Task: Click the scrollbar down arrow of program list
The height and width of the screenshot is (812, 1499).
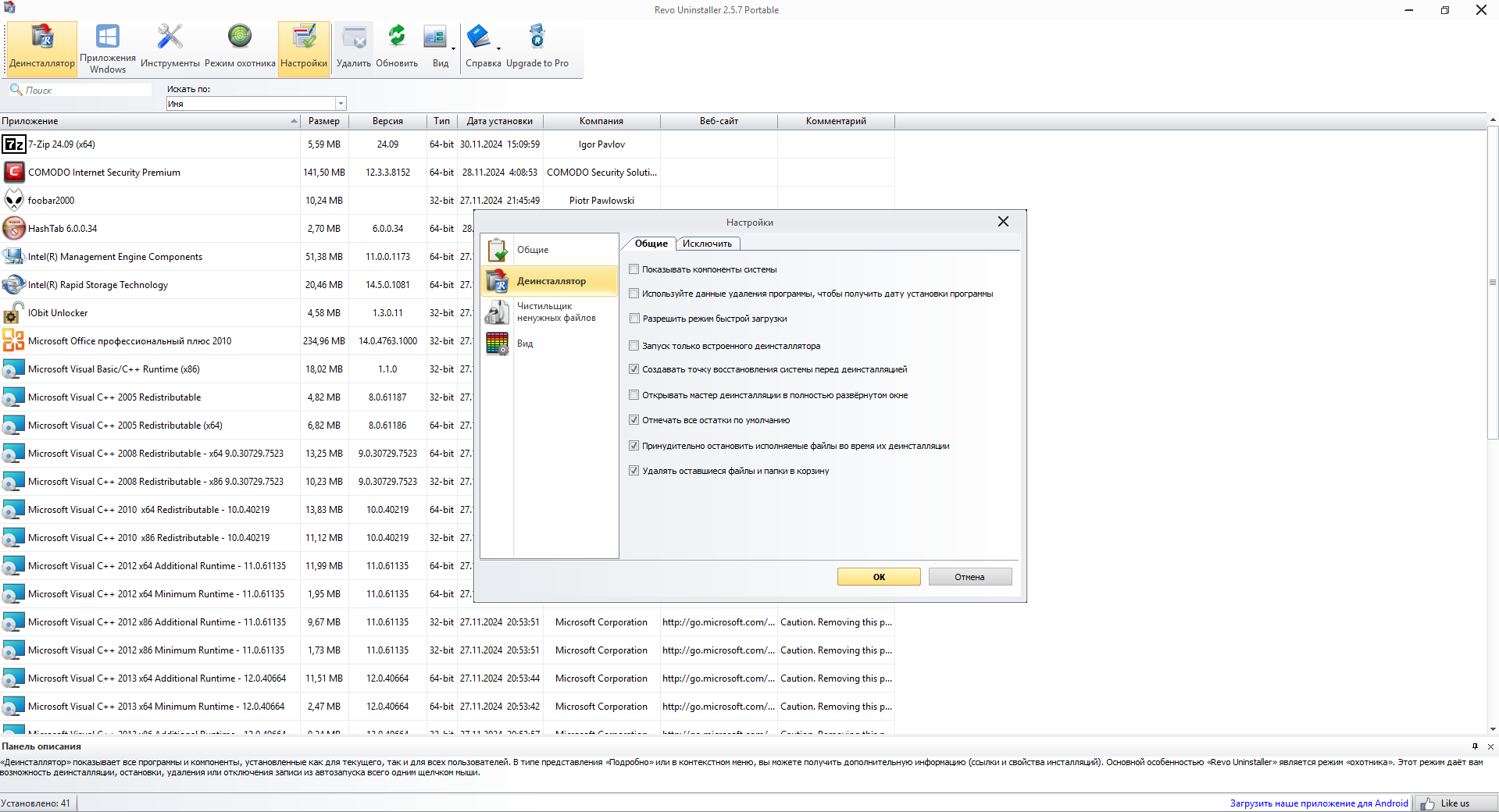Action: [x=1493, y=729]
